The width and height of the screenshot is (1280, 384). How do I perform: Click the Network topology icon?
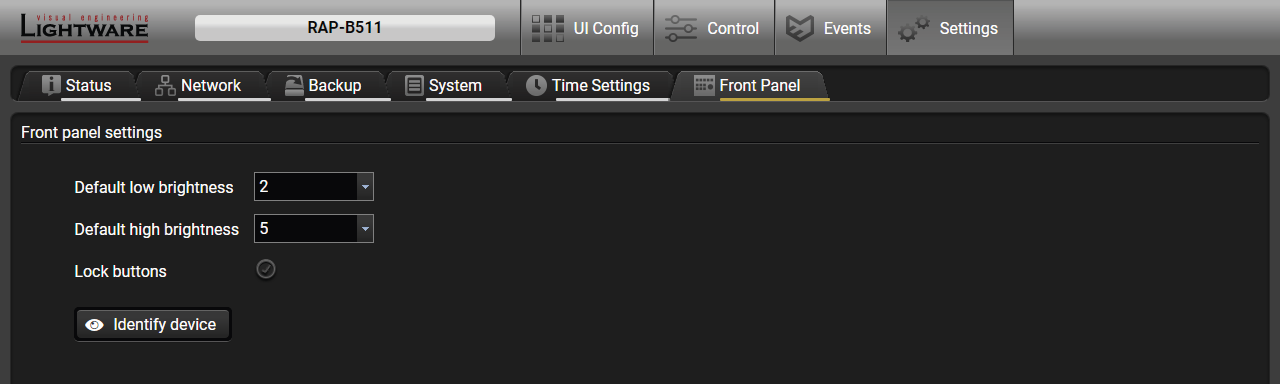click(x=165, y=86)
